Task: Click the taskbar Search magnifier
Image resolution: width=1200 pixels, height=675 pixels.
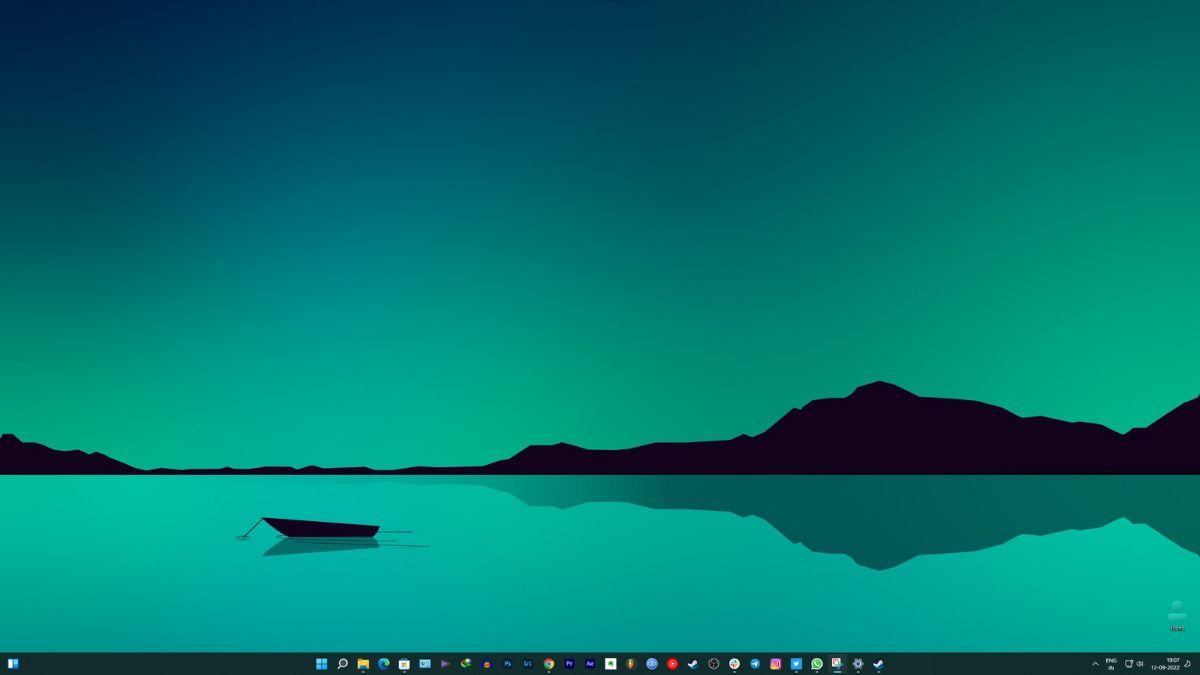Action: [342, 664]
